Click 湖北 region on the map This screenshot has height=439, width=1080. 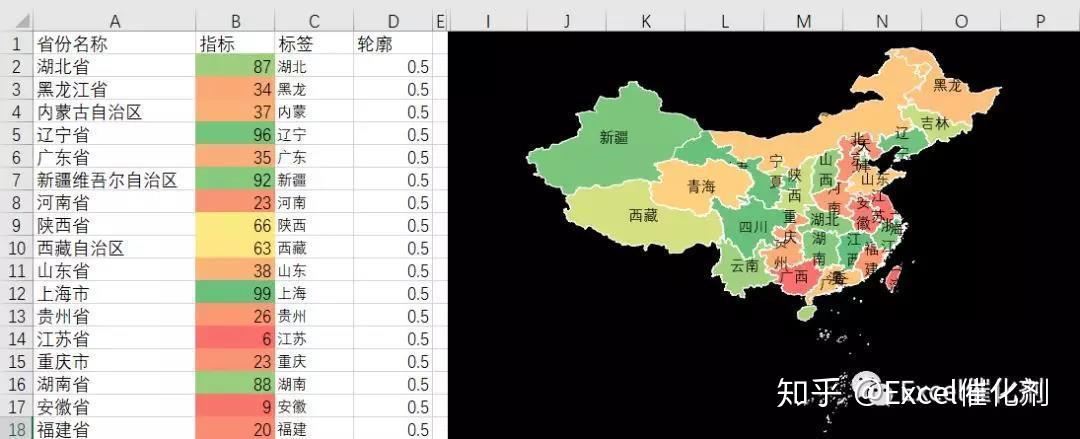coord(826,219)
